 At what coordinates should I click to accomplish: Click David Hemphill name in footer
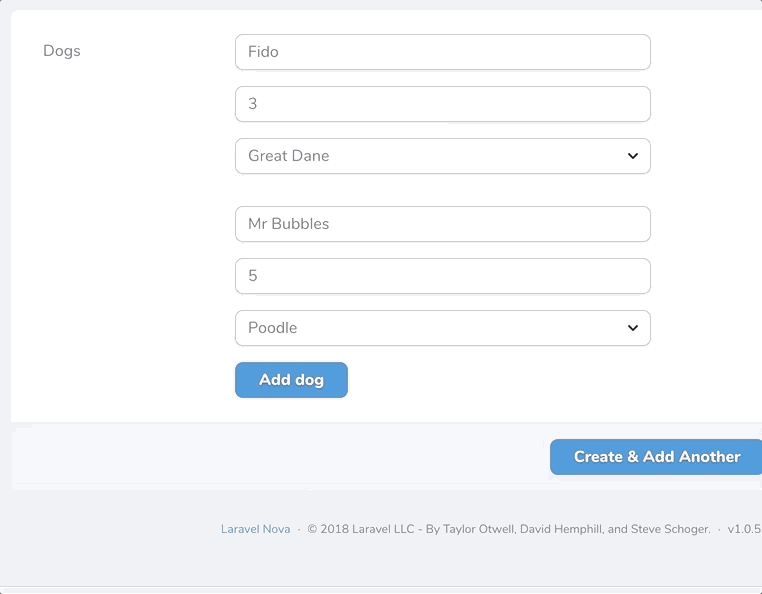562,529
